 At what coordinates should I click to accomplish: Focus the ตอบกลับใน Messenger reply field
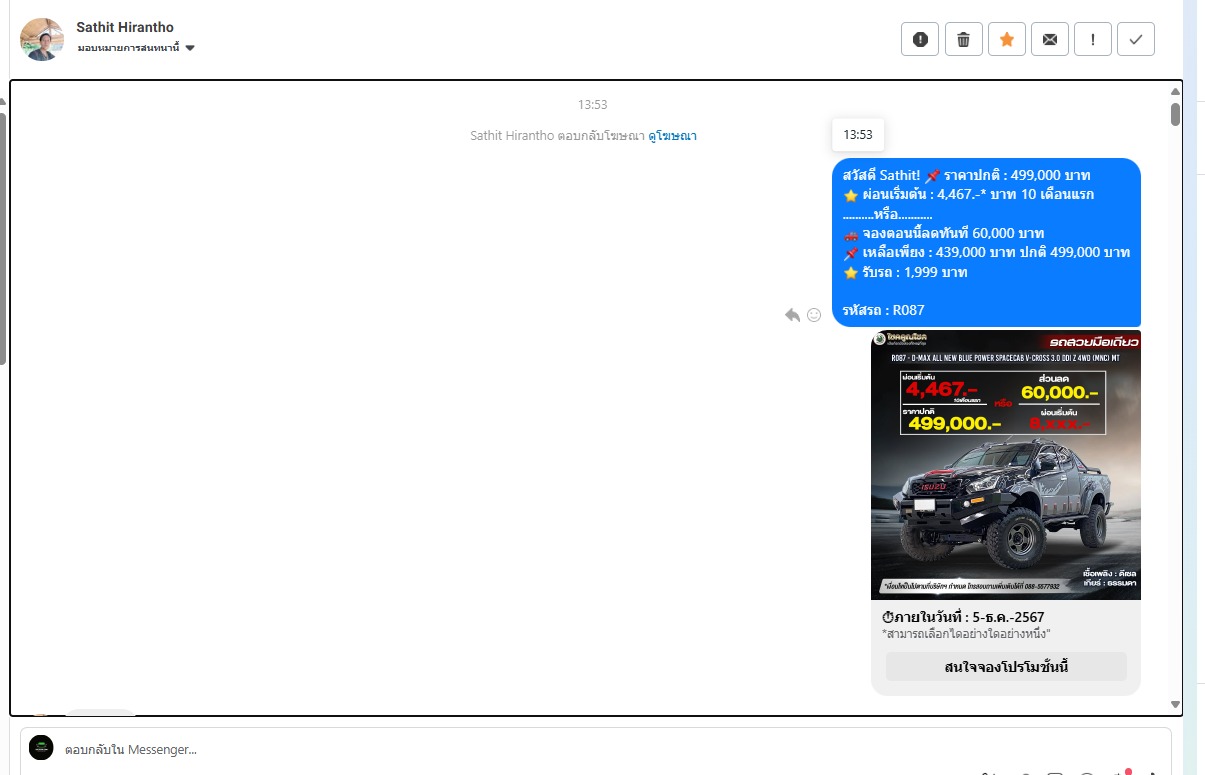(x=595, y=749)
